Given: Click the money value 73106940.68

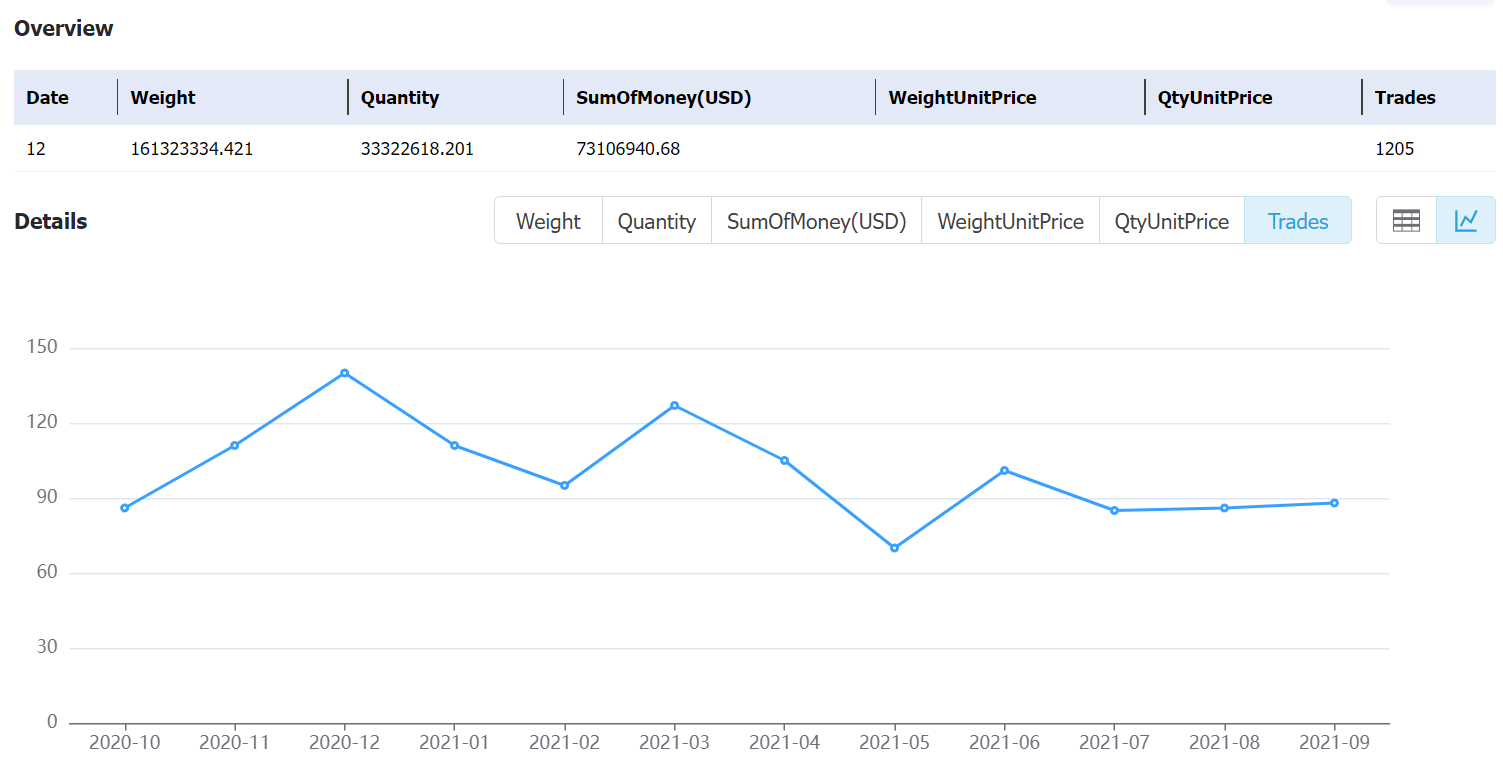Looking at the screenshot, I should 628,149.
